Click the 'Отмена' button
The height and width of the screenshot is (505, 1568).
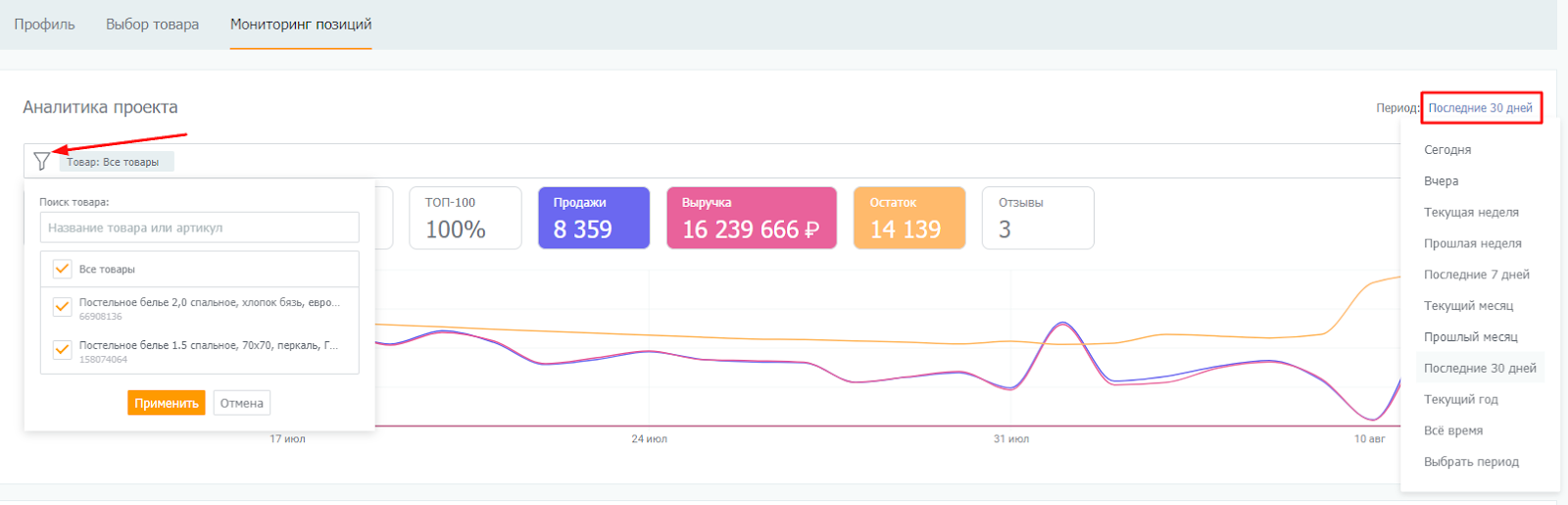coord(241,403)
